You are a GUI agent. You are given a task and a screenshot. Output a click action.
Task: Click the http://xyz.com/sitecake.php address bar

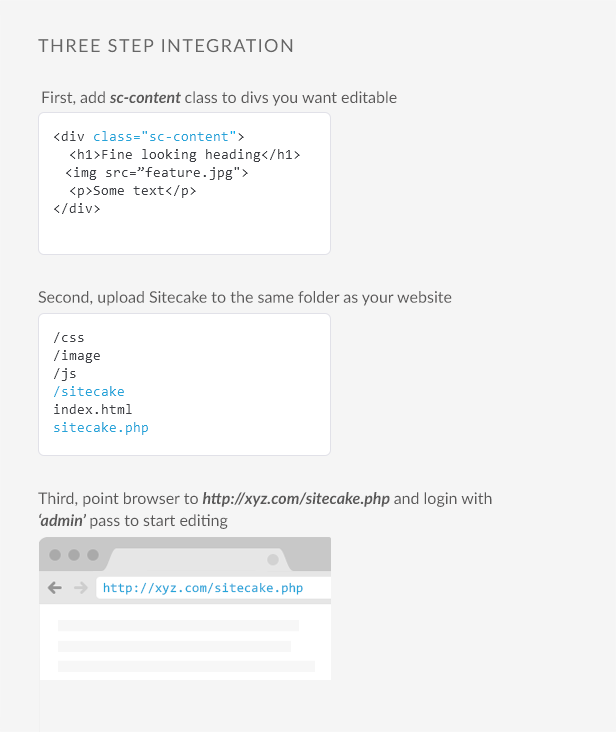tap(214, 588)
